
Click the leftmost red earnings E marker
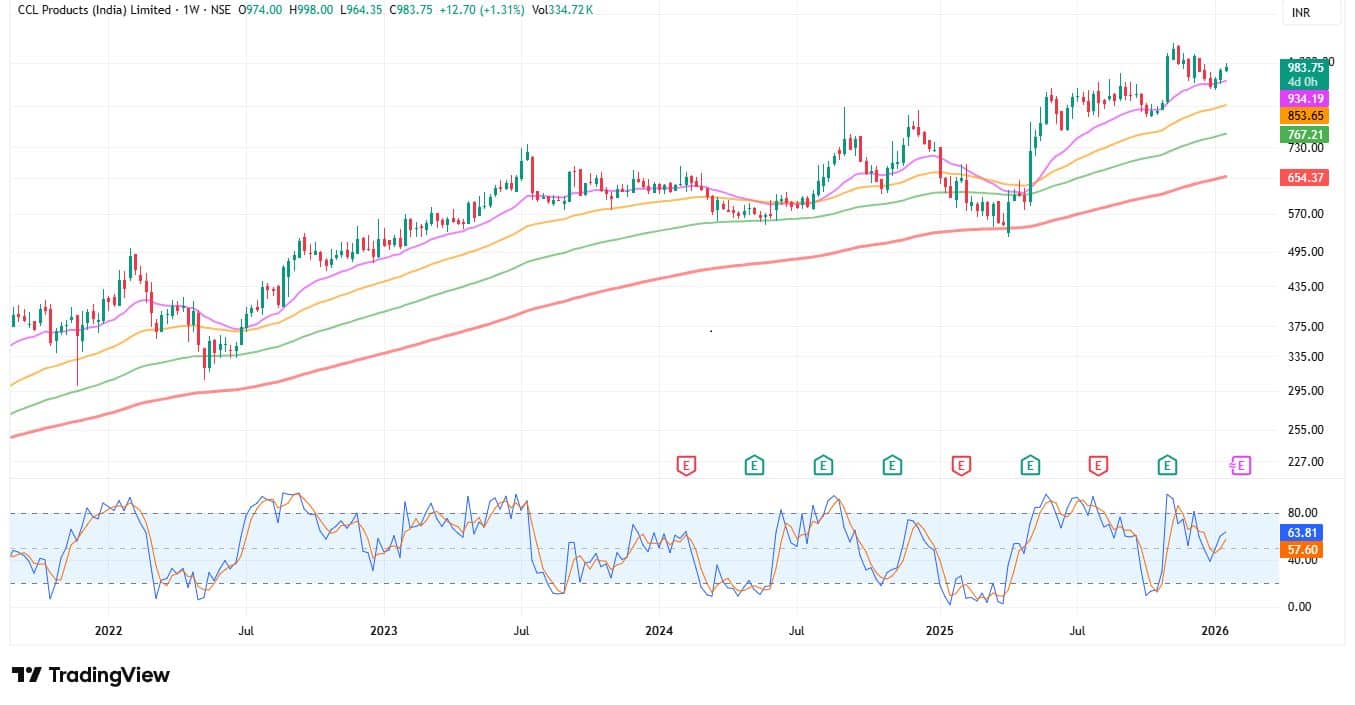(x=686, y=465)
